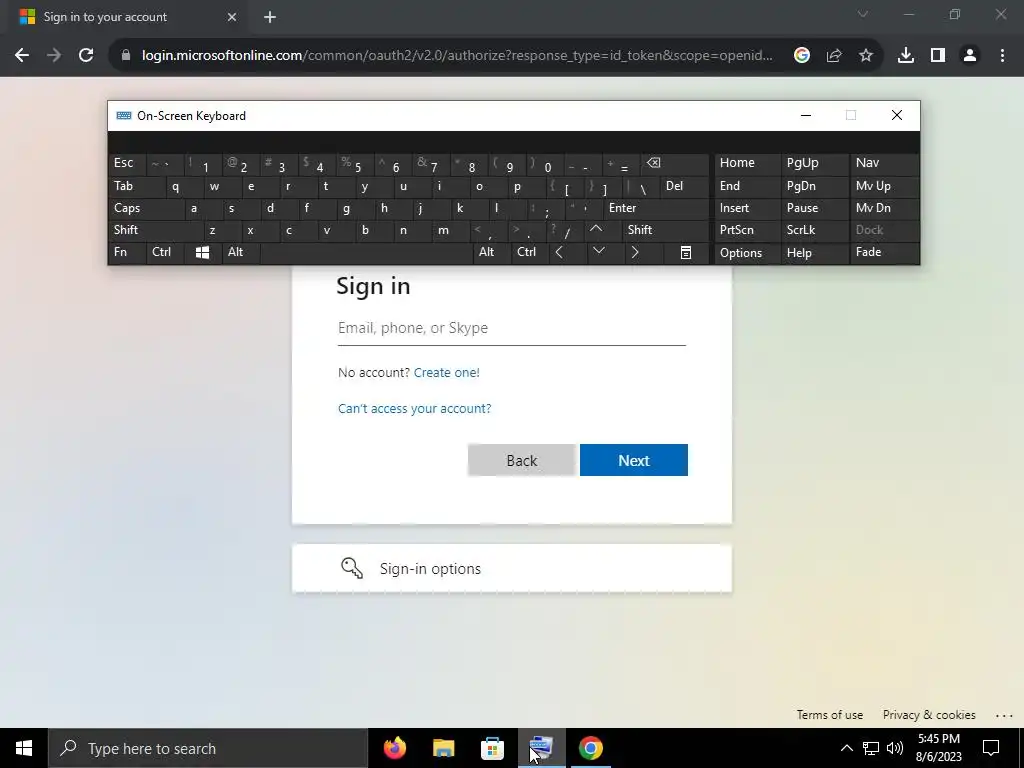Open a new browser tab
This screenshot has height=768, width=1024.
[270, 17]
